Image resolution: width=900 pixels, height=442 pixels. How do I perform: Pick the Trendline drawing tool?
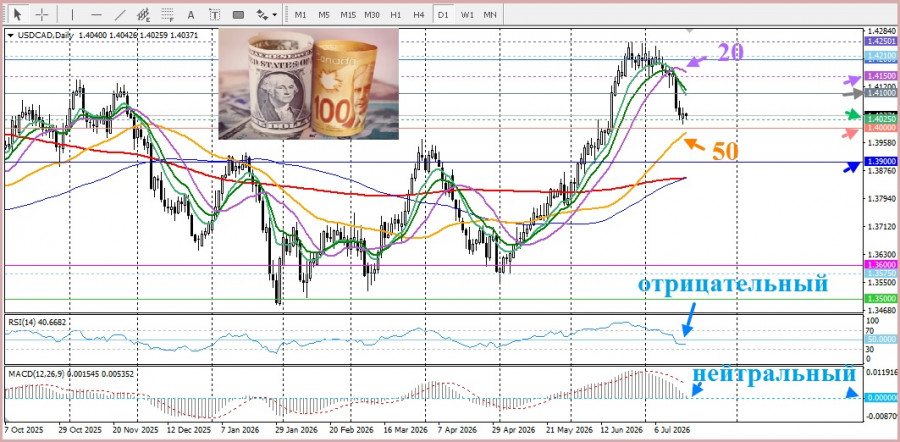(120, 14)
